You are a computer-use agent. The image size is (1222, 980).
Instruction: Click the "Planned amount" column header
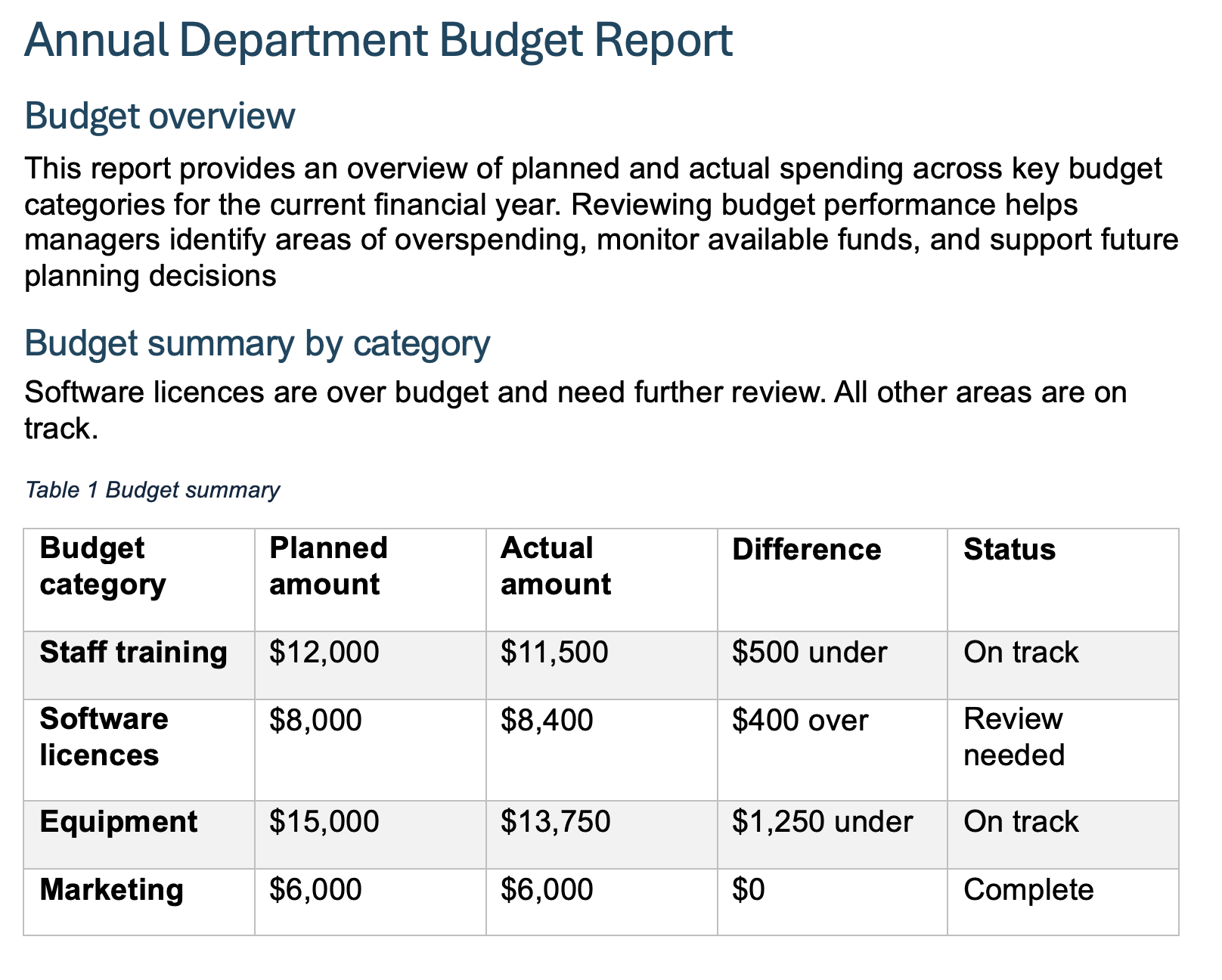tap(371, 580)
